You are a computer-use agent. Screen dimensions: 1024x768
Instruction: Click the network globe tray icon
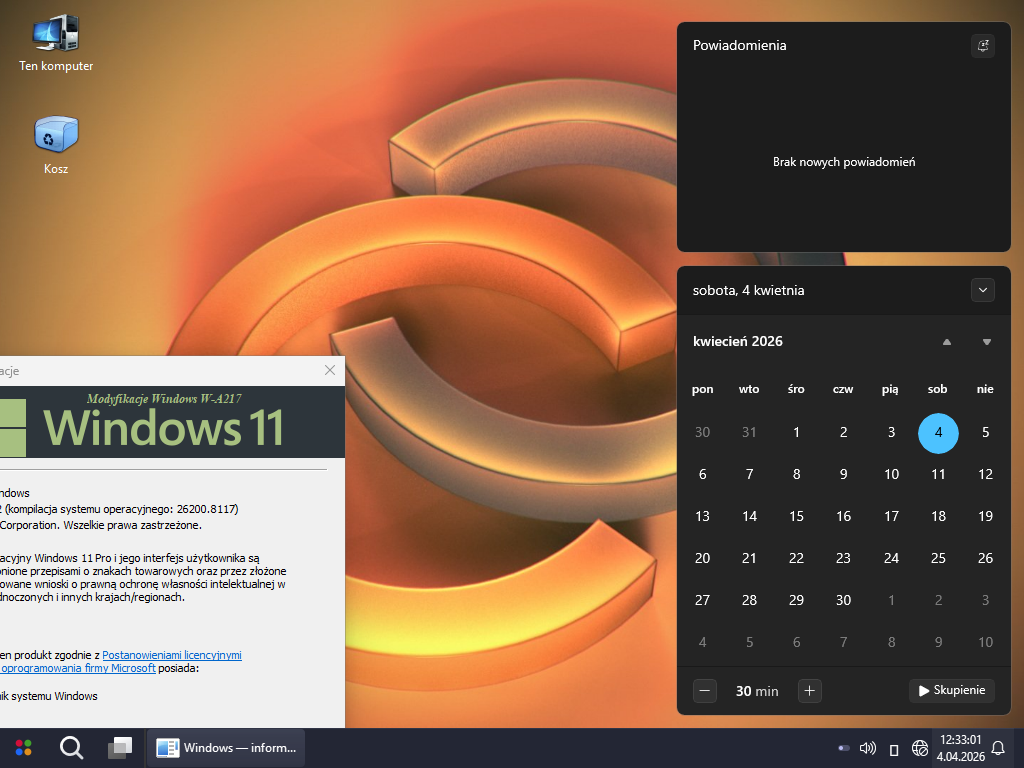920,748
